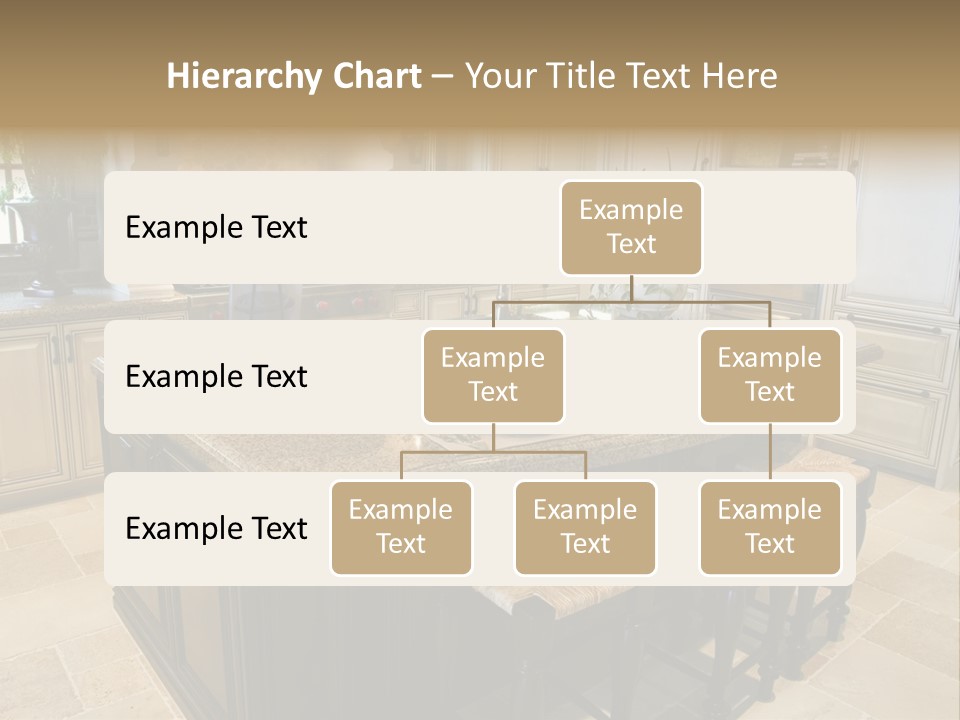Click the bold "Hierarchy Chart" title text
The image size is (960, 720).
pyautogui.click(x=294, y=76)
